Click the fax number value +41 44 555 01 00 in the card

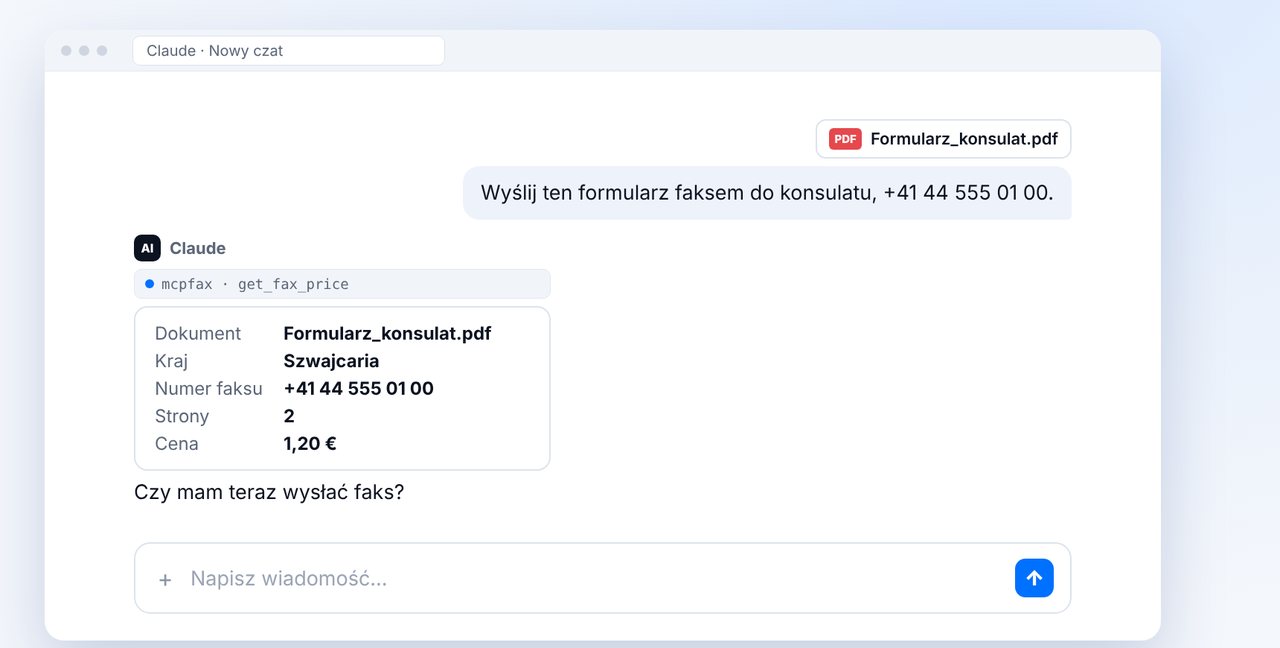[359, 388]
